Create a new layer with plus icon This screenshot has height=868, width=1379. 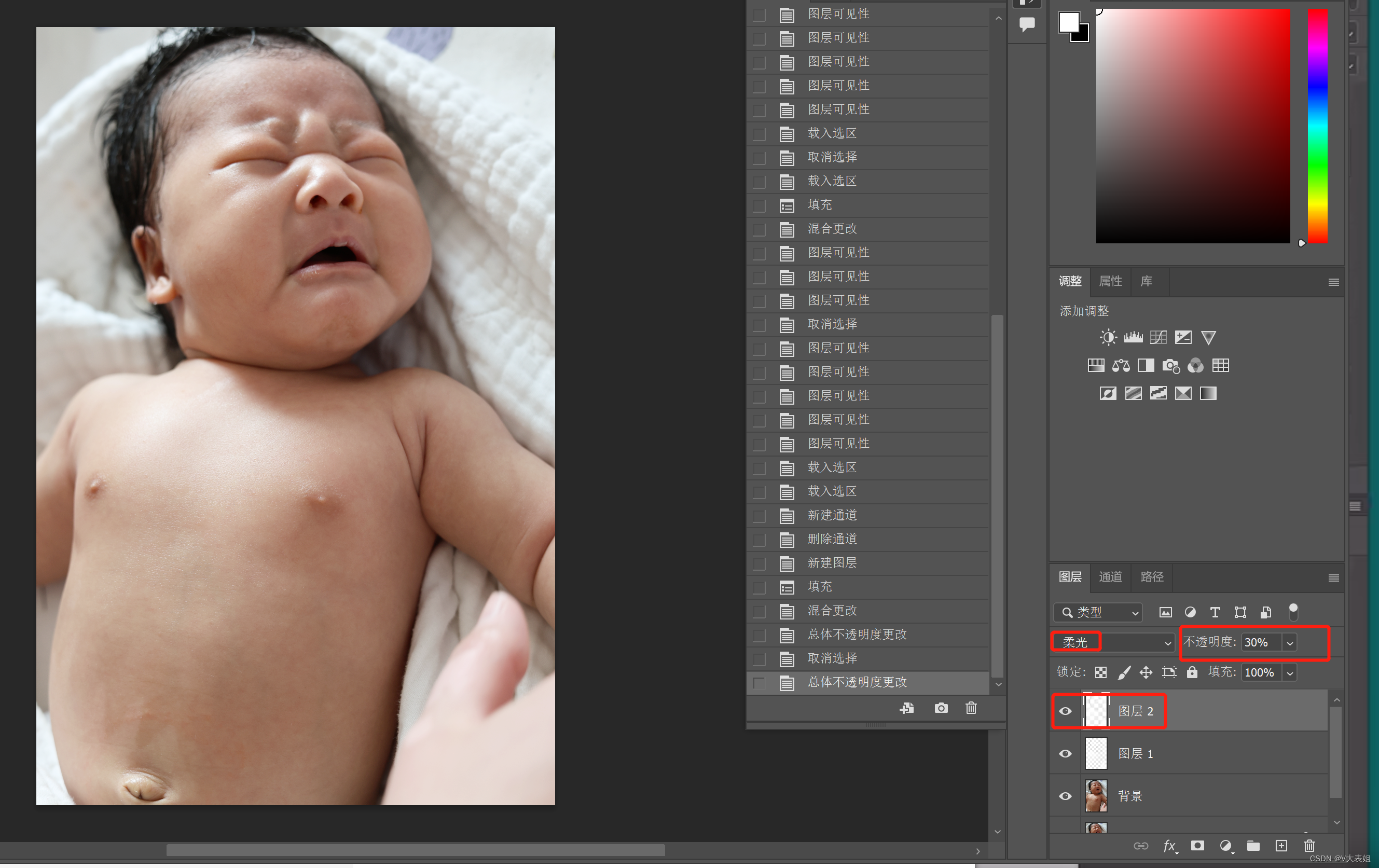1281,846
